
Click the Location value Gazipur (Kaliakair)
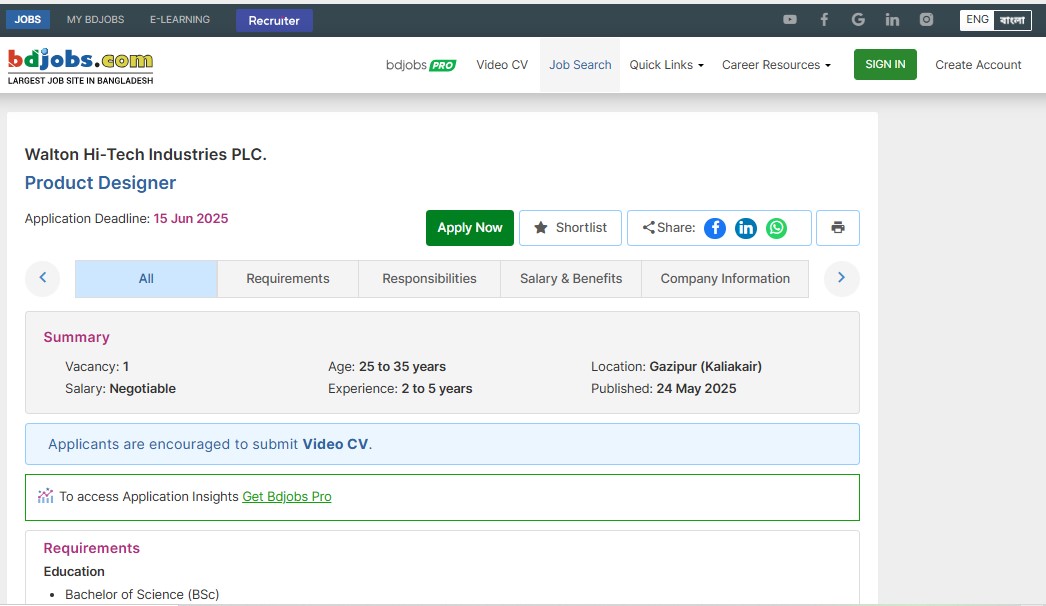[x=706, y=366]
